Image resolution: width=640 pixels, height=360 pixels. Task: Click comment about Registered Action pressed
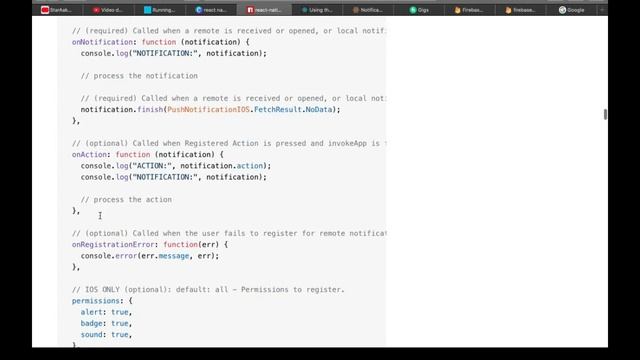pos(229,143)
